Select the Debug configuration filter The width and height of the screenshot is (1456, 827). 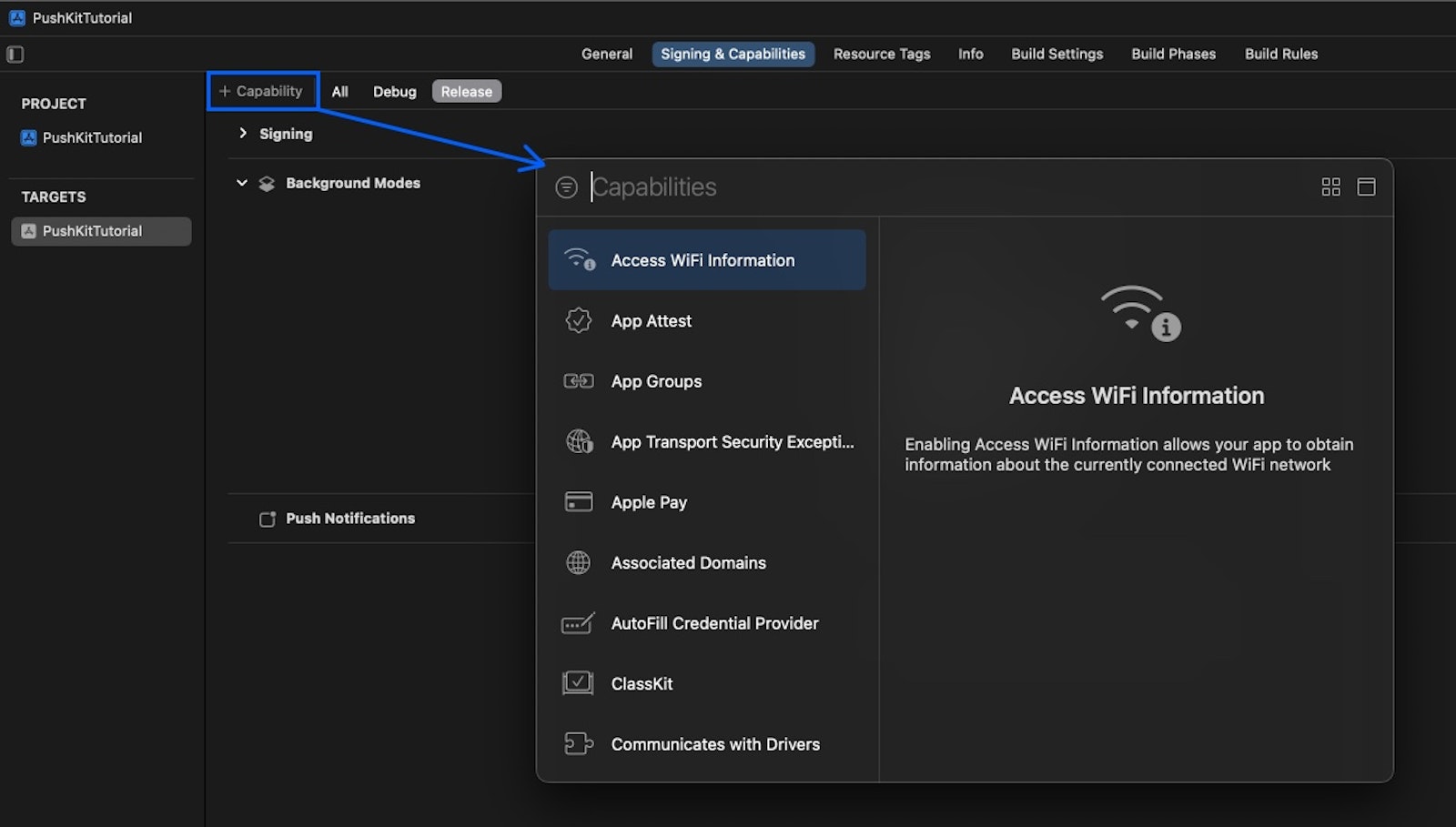click(x=394, y=92)
